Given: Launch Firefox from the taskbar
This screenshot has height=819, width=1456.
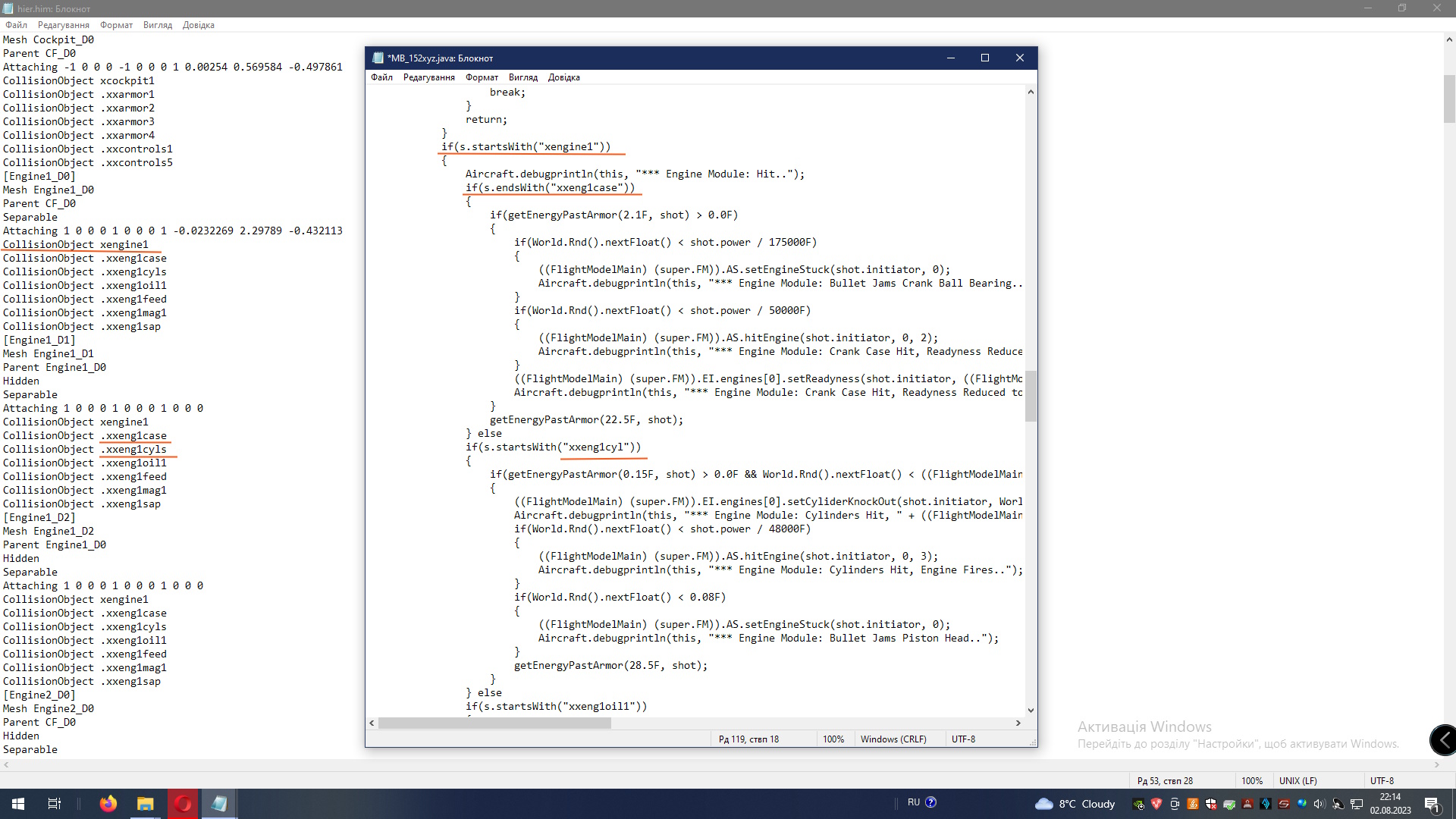Looking at the screenshot, I should pyautogui.click(x=108, y=803).
